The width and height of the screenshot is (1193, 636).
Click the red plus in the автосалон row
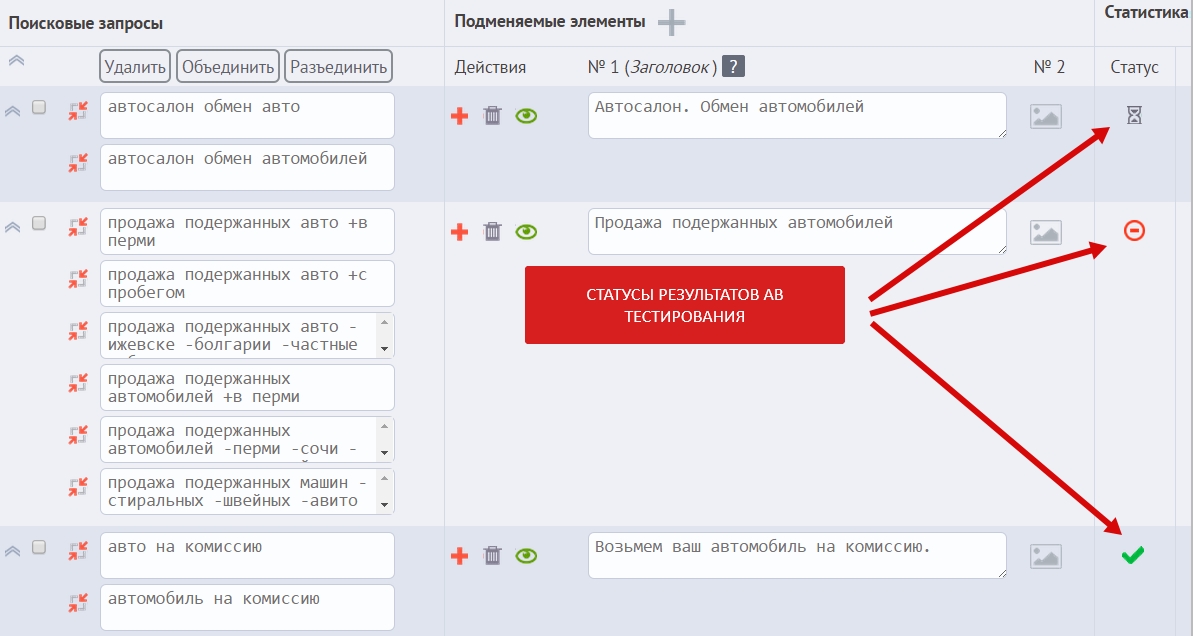click(x=460, y=116)
